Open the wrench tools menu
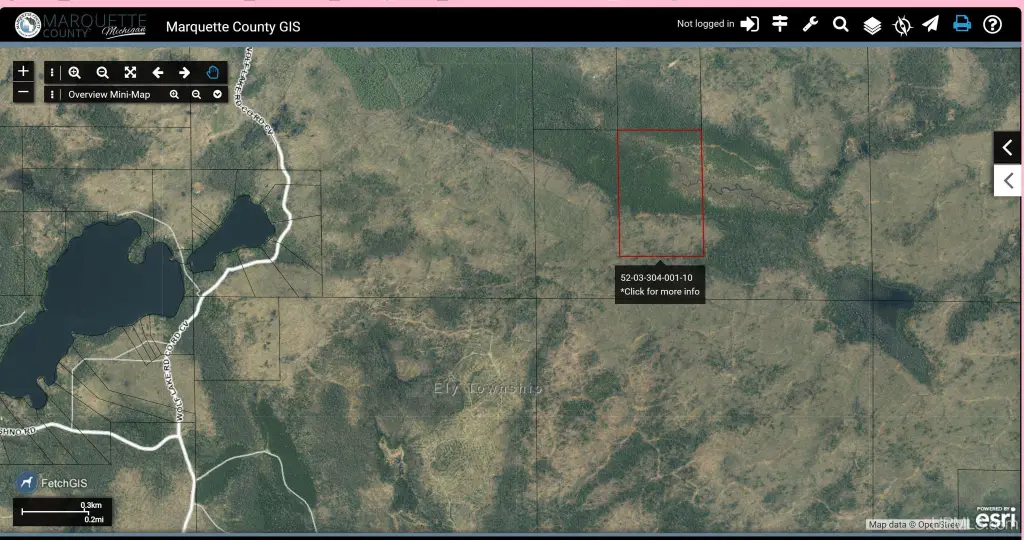This screenshot has height=540, width=1024. coord(810,25)
